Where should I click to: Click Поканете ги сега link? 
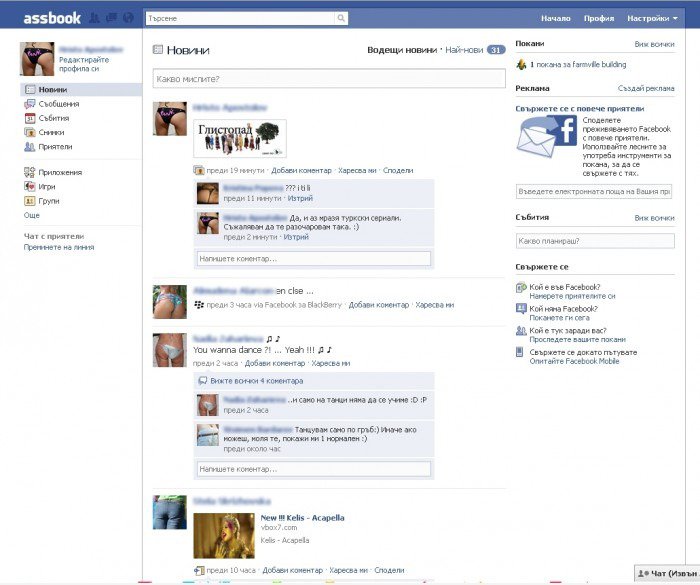559,318
